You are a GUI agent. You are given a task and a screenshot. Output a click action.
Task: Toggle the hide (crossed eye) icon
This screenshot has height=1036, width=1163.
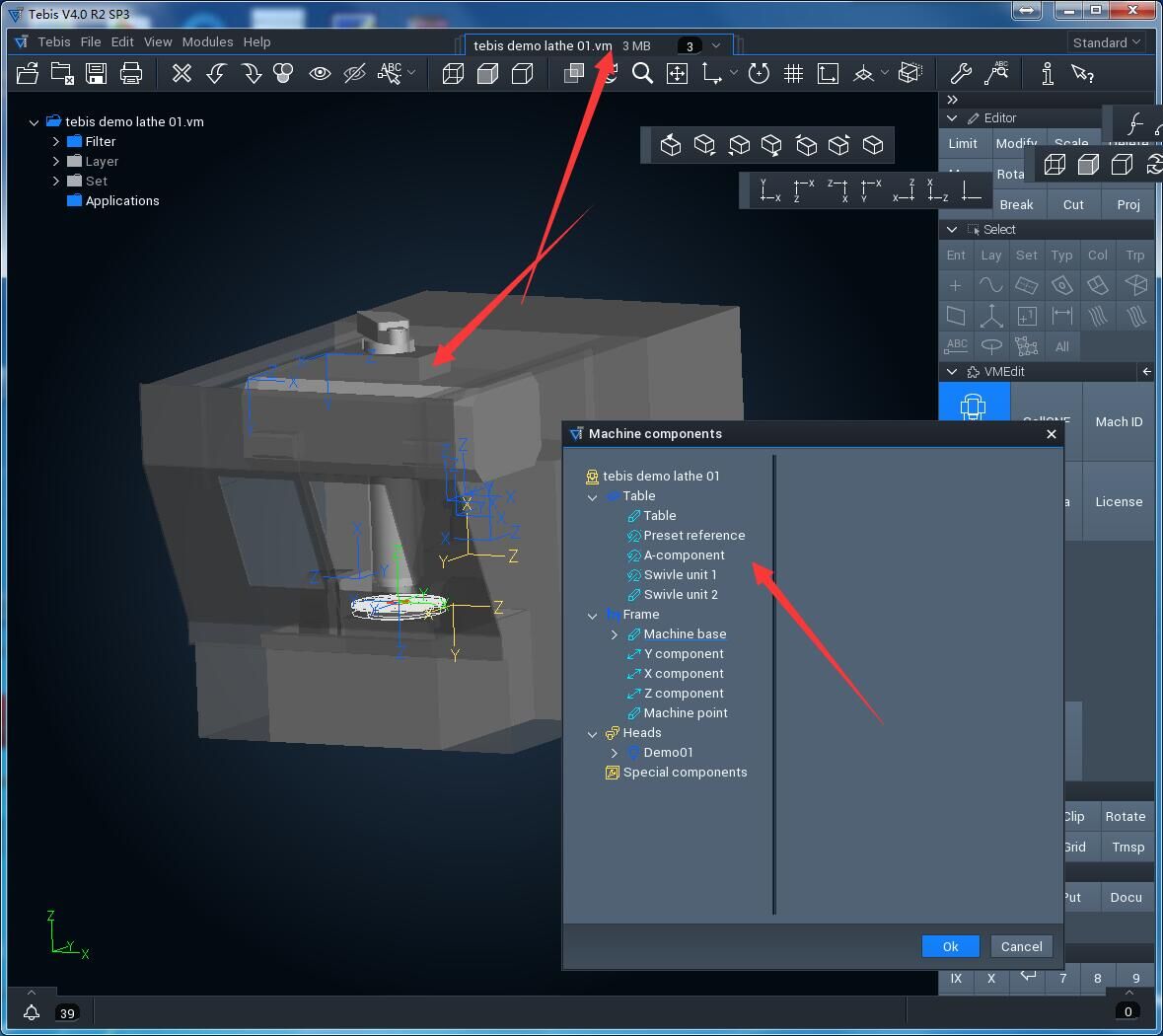354,73
